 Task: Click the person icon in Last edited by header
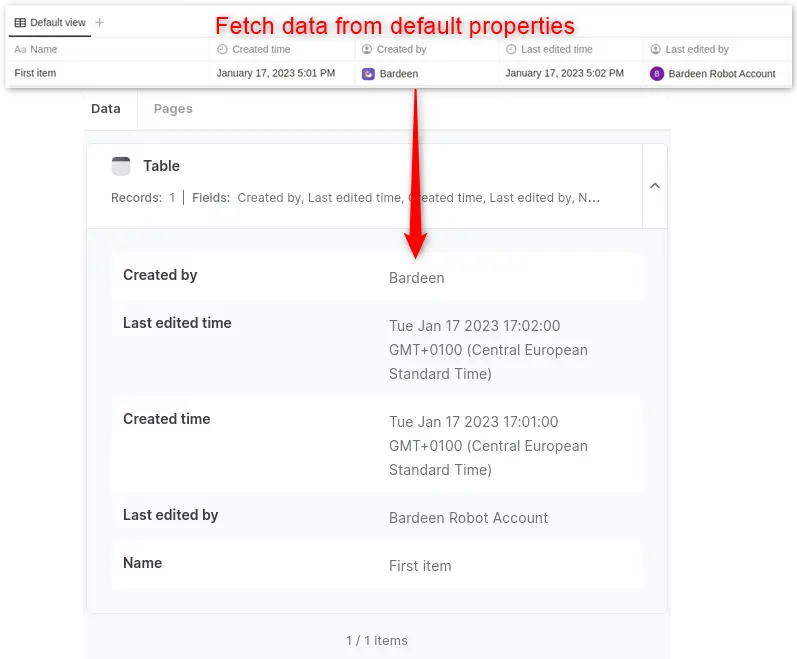[656, 49]
